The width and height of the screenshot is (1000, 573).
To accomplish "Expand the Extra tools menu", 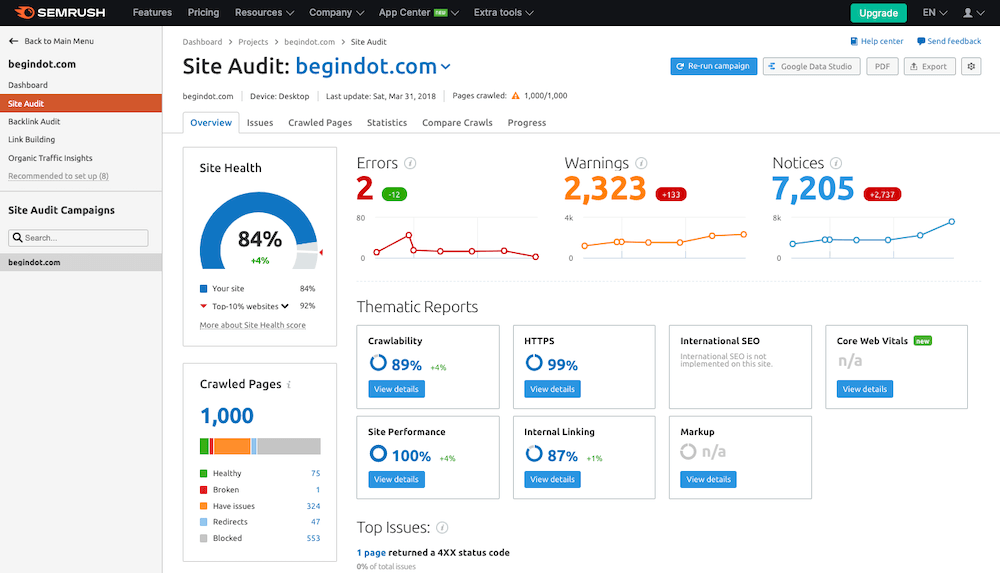I will (x=503, y=12).
